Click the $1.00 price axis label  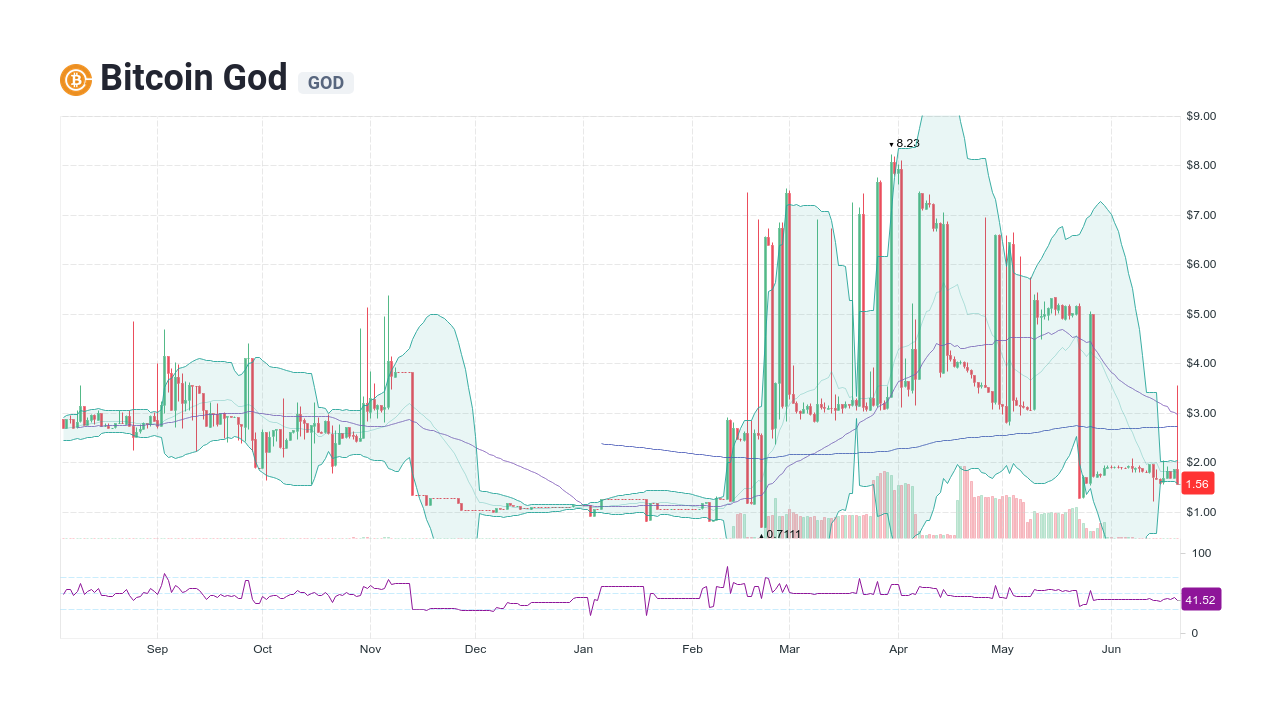(1201, 512)
